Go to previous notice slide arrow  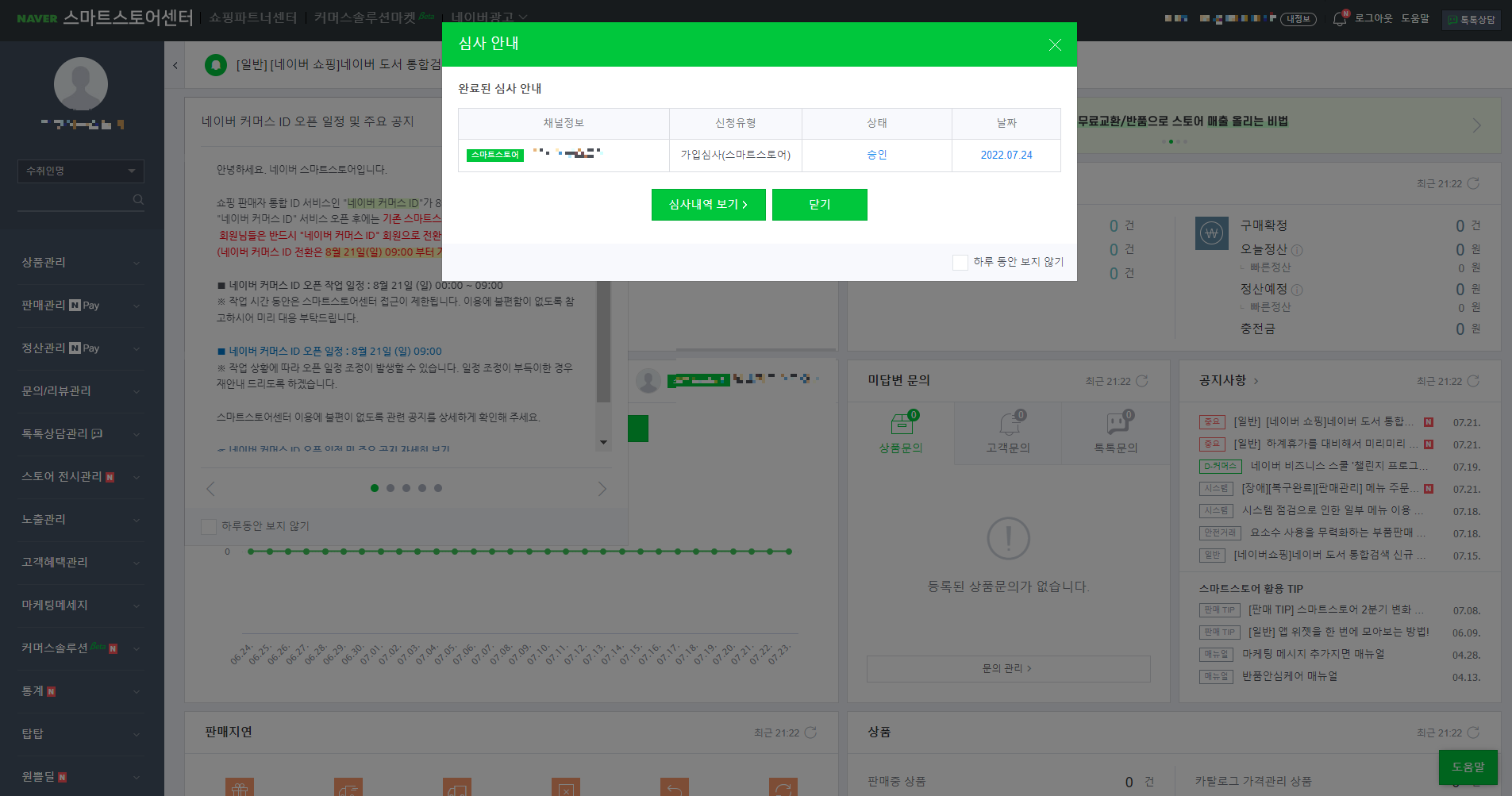pos(210,489)
